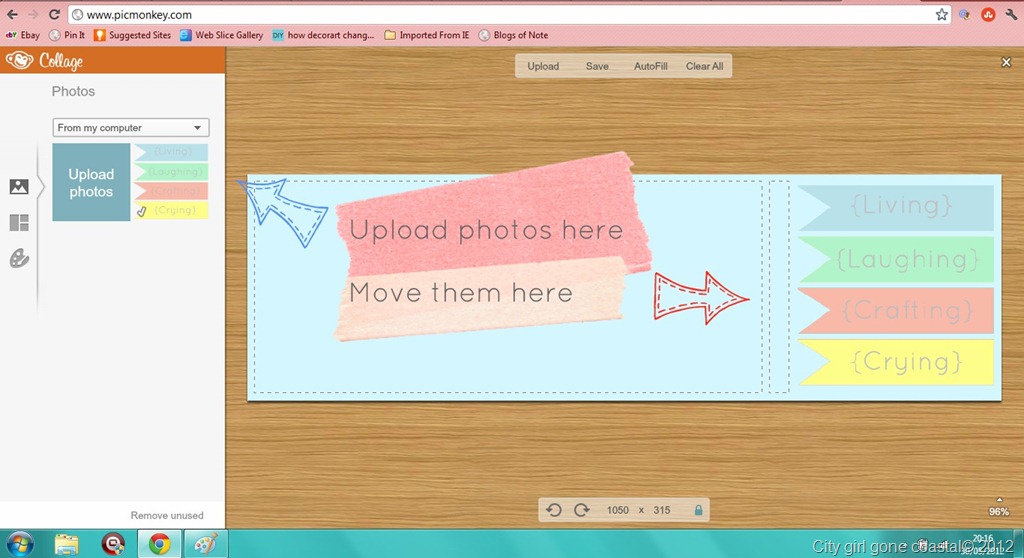Click the Upload photos tile

91,182
